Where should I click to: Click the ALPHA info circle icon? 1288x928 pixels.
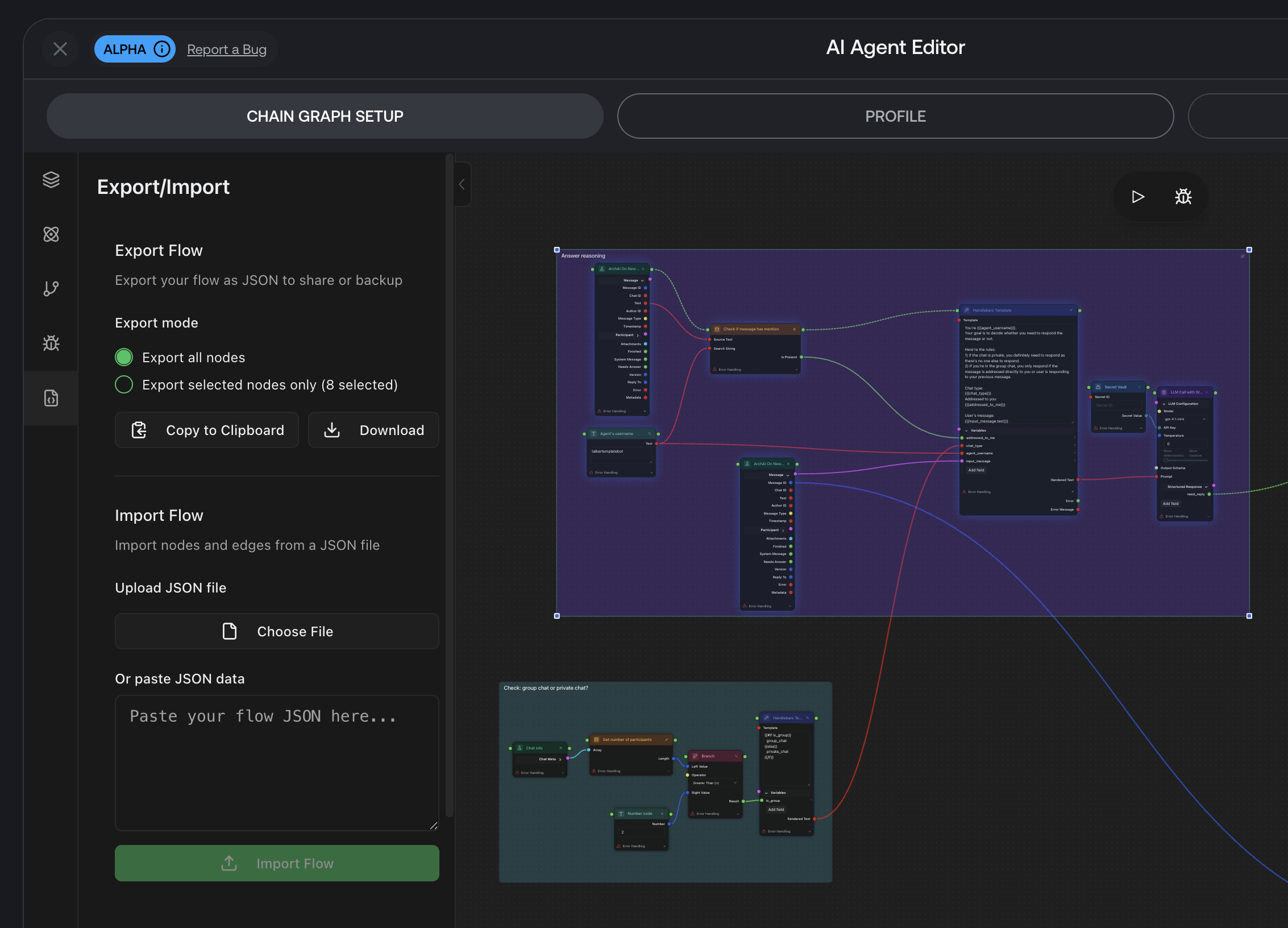pyautogui.click(x=162, y=49)
